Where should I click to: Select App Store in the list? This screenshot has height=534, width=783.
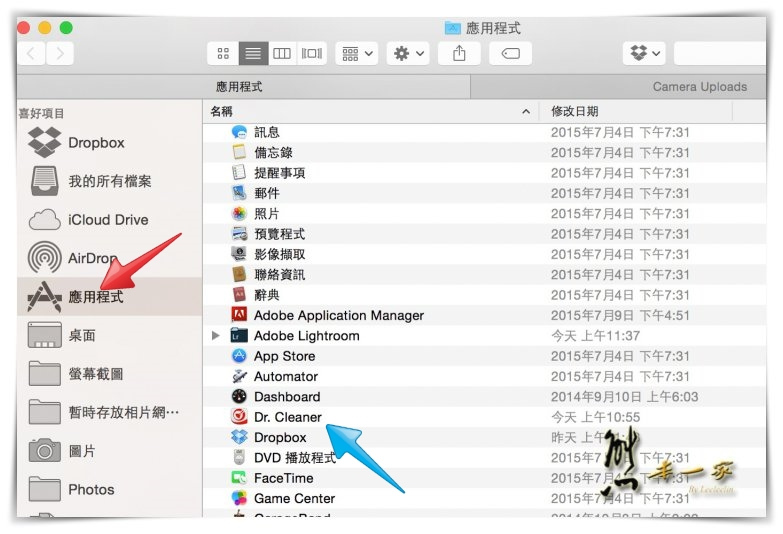484,356
